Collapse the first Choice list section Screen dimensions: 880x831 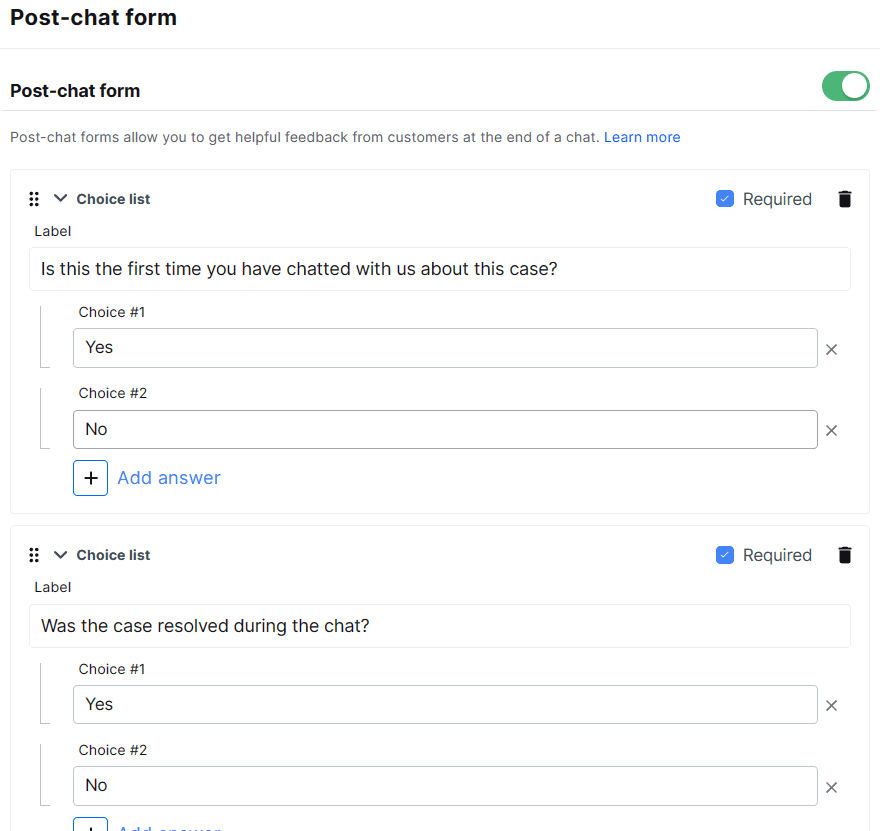coord(60,198)
